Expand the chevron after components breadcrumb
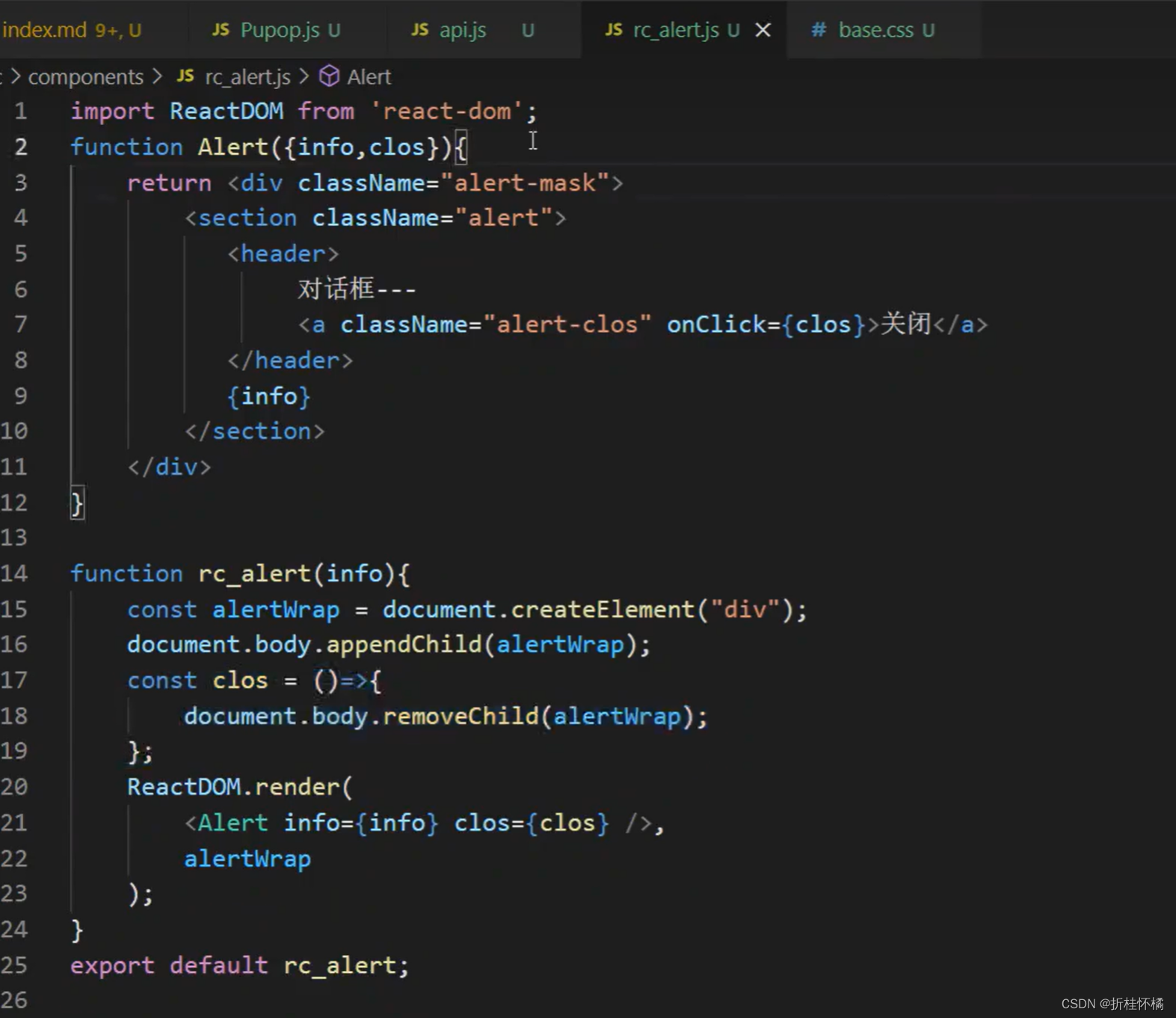Image resolution: width=1176 pixels, height=1018 pixels. click(x=157, y=76)
